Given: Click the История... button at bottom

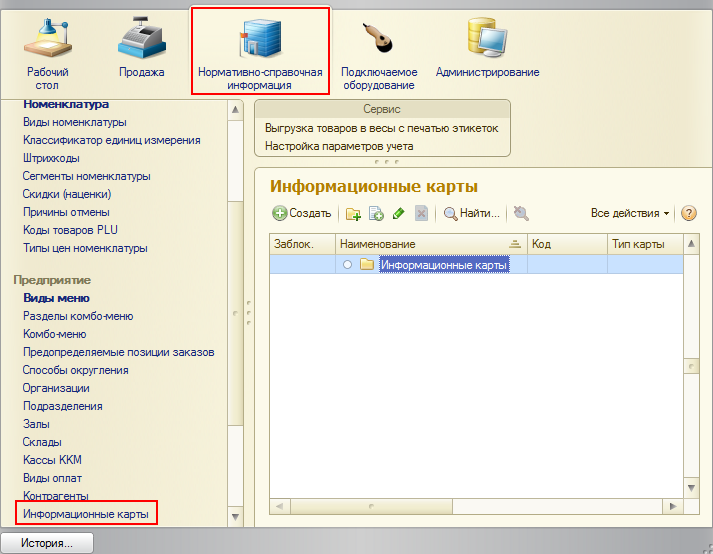Looking at the screenshot, I should pos(47,543).
